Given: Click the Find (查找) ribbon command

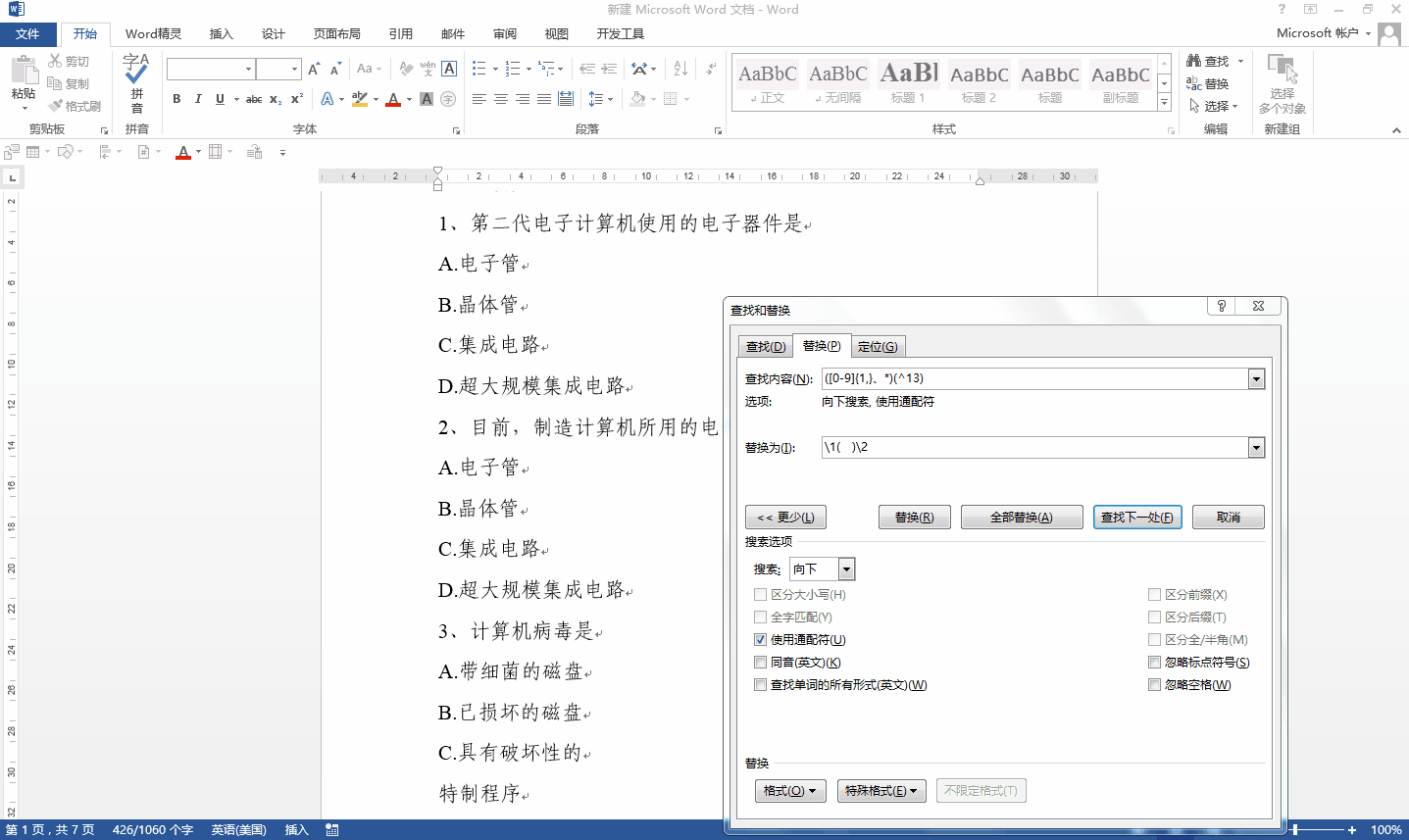Looking at the screenshot, I should (x=1208, y=61).
